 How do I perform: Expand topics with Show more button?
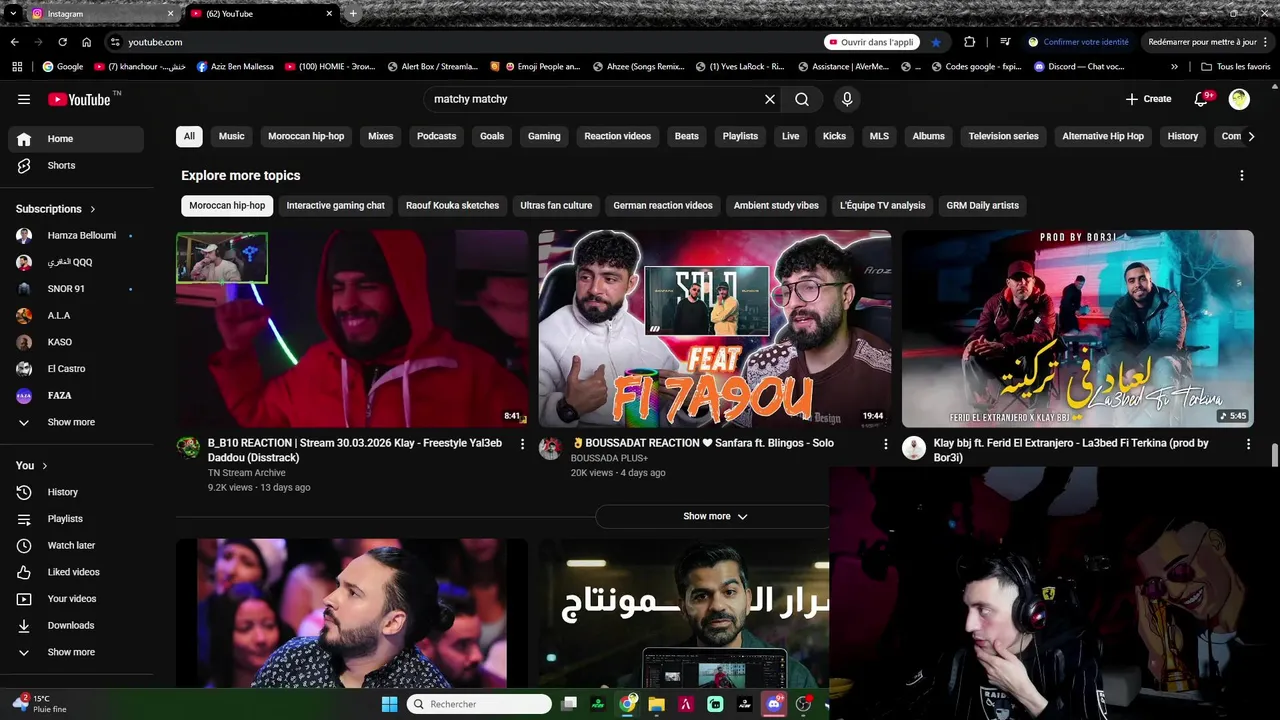click(715, 517)
